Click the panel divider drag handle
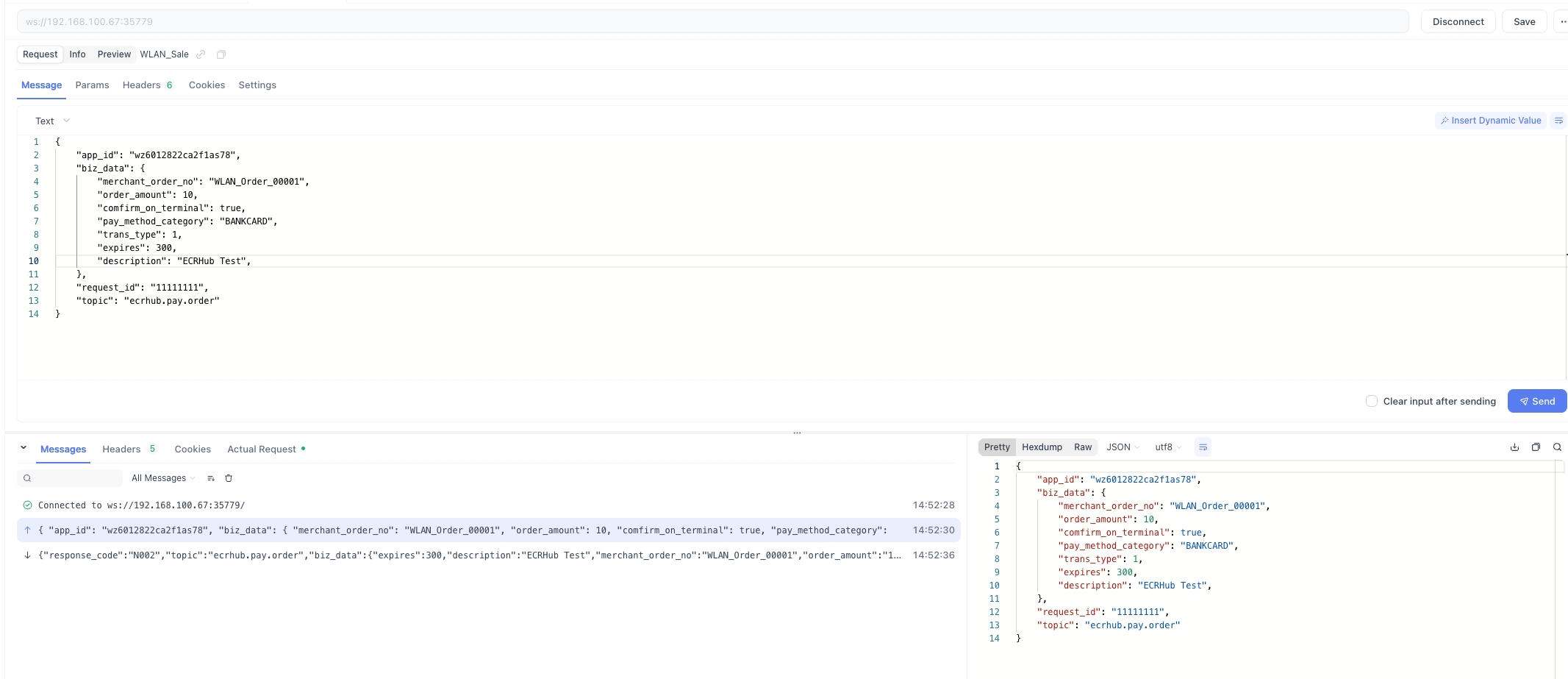The width and height of the screenshot is (1568, 679). point(797,433)
